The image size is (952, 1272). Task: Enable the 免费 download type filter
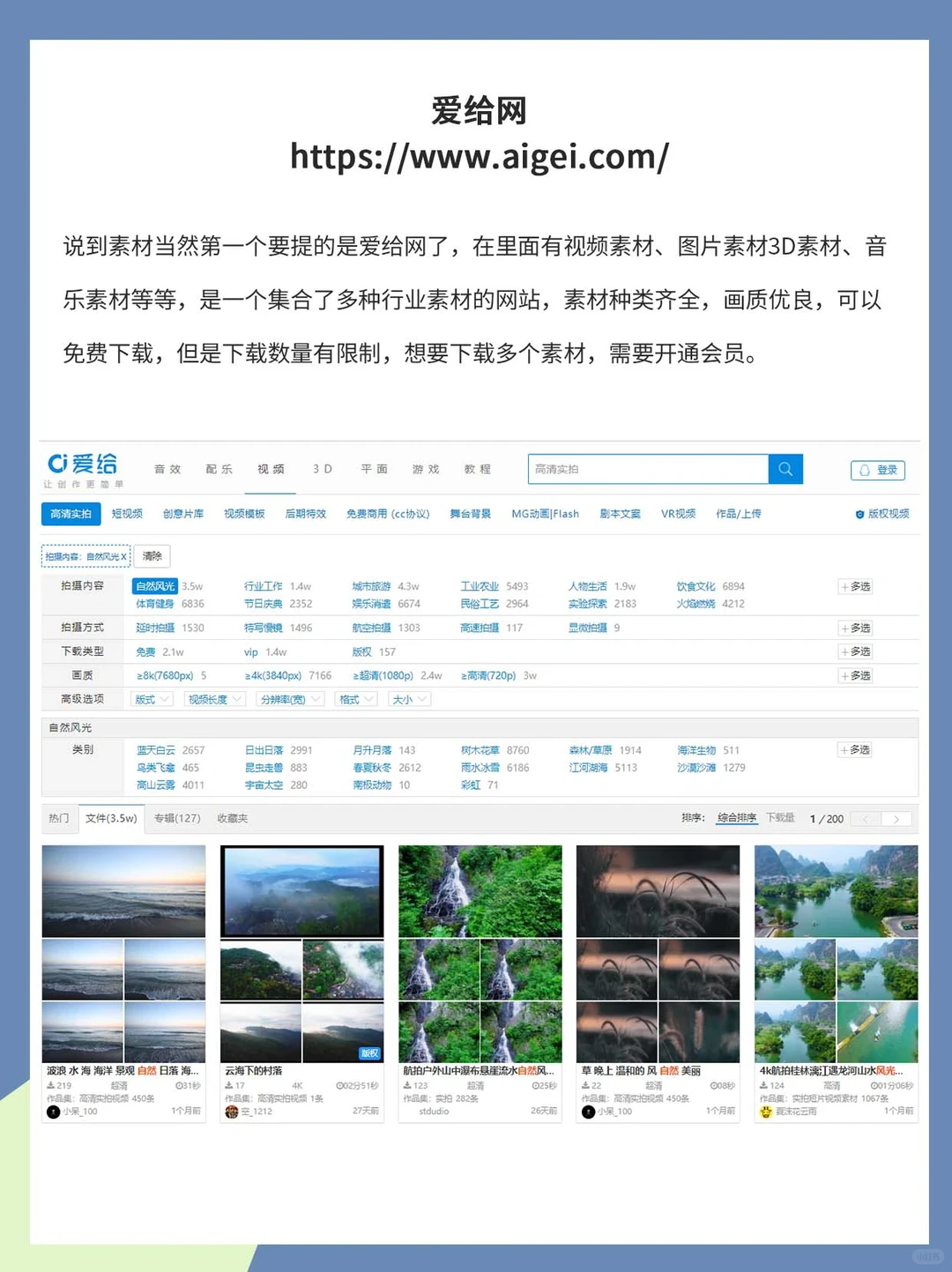point(146,651)
